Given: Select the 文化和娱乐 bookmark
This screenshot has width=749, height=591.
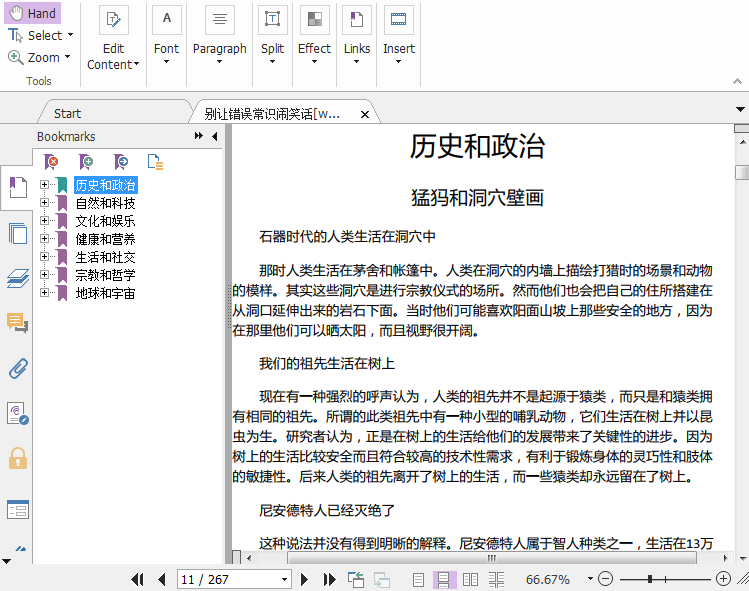Looking at the screenshot, I should point(105,221).
